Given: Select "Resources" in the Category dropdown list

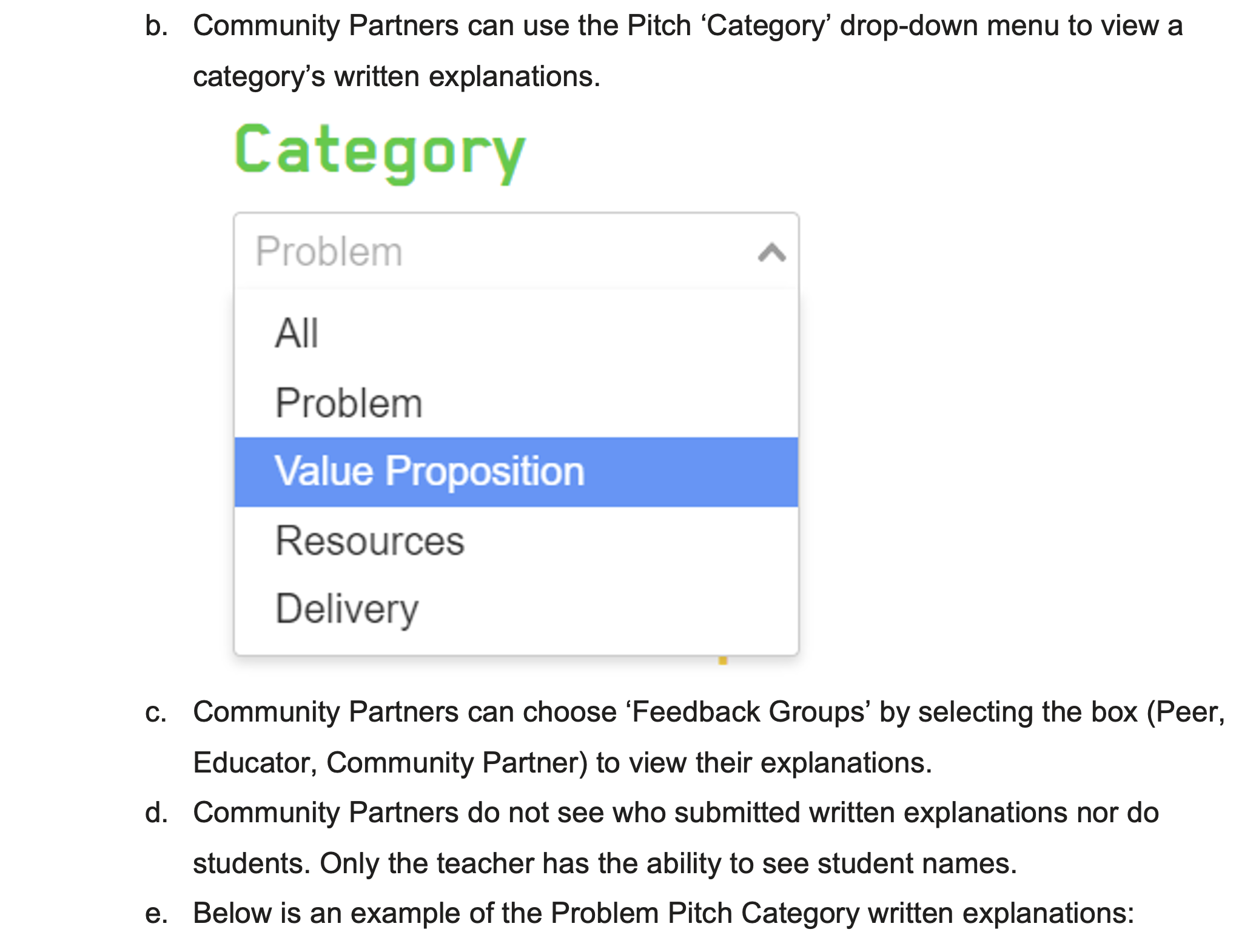Looking at the screenshot, I should [370, 540].
